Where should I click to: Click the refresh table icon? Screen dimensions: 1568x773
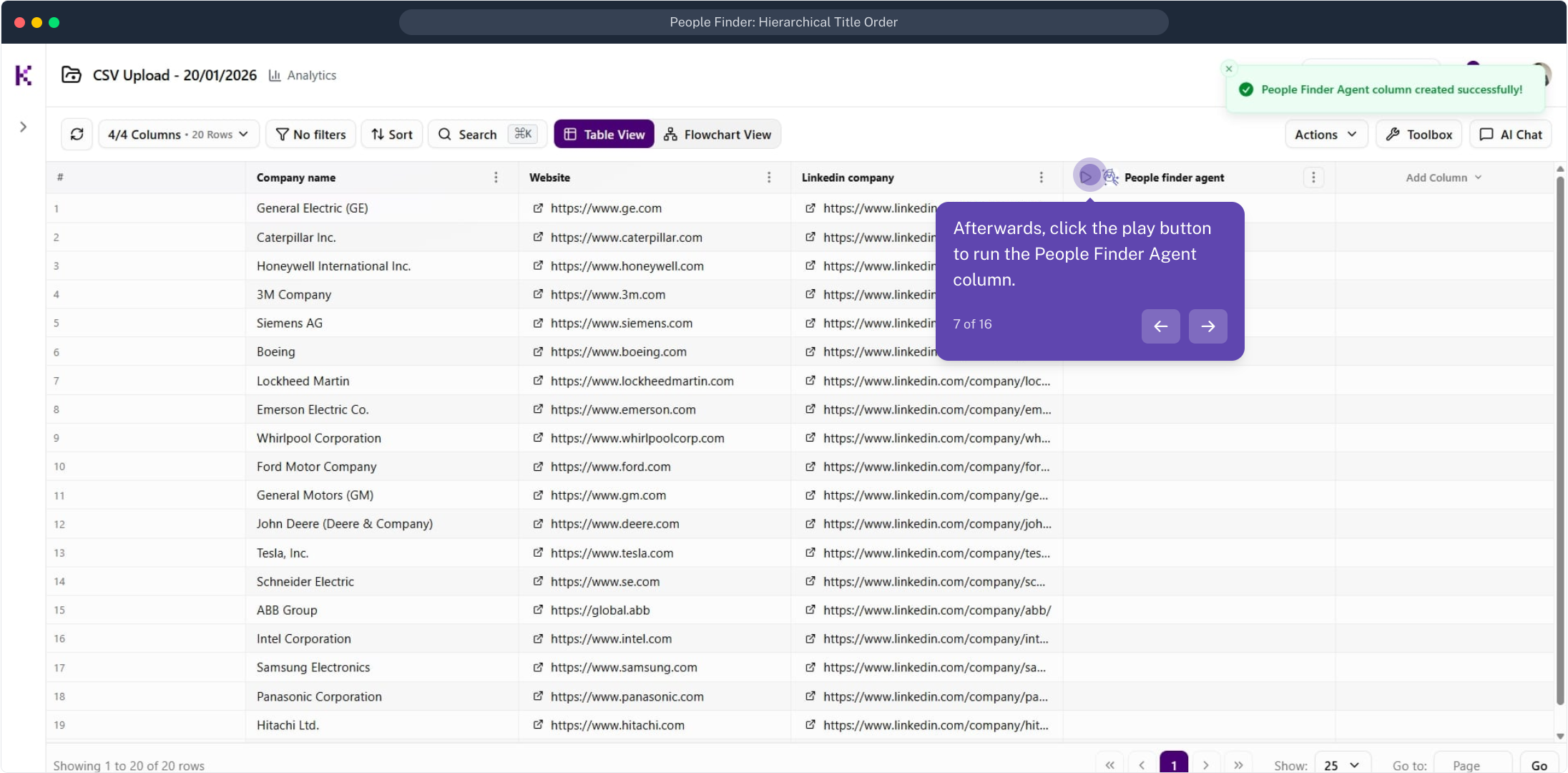(77, 134)
